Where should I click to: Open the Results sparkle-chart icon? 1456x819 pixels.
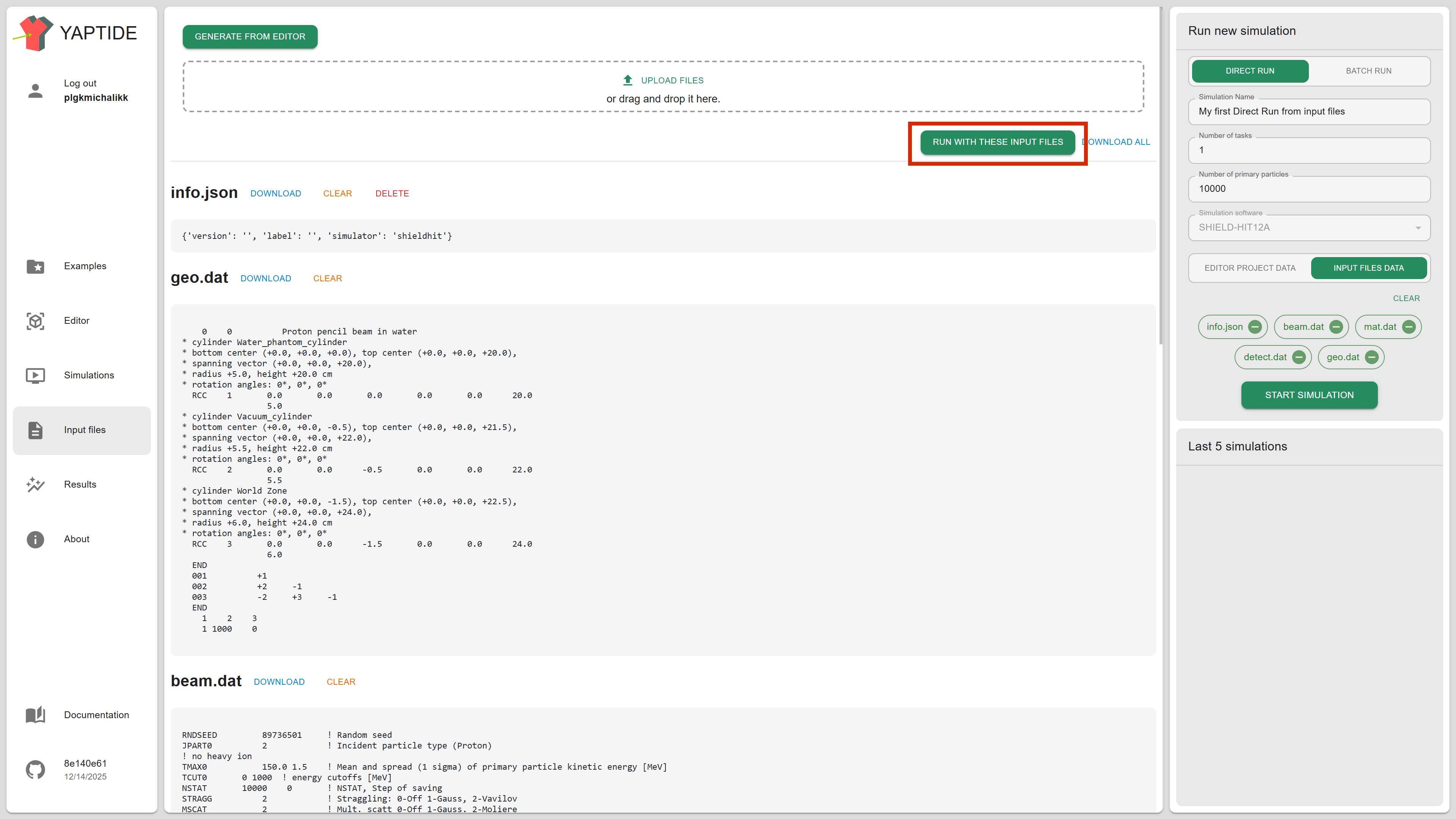35,485
